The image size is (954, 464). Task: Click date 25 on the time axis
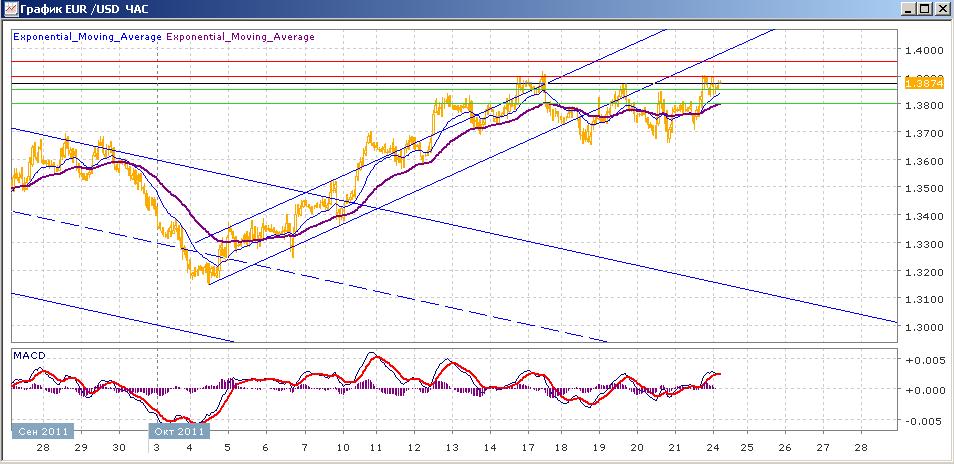746,448
